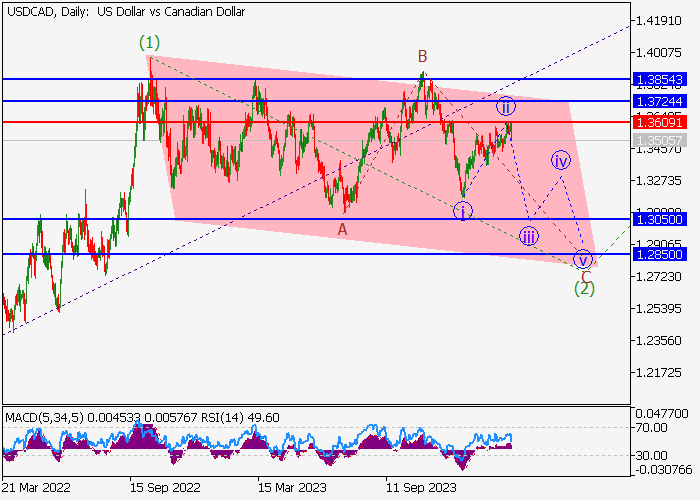Click the red price tag 1.36091
Viewport: 700px width, 500px height.
(x=660, y=122)
